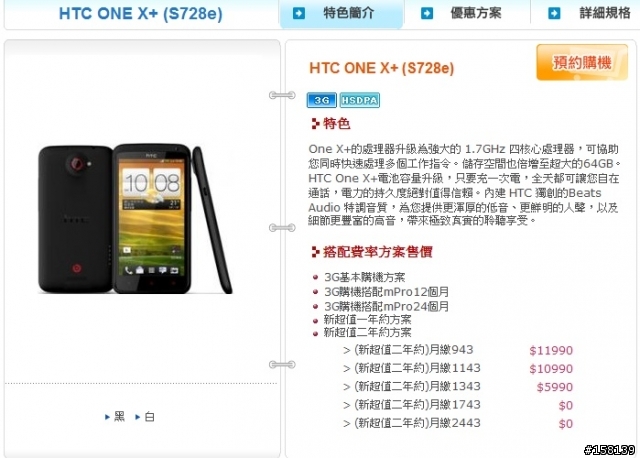Collapse the 新超值二年約方案 plan
The width and height of the screenshot is (640, 458).
pyautogui.click(x=367, y=332)
